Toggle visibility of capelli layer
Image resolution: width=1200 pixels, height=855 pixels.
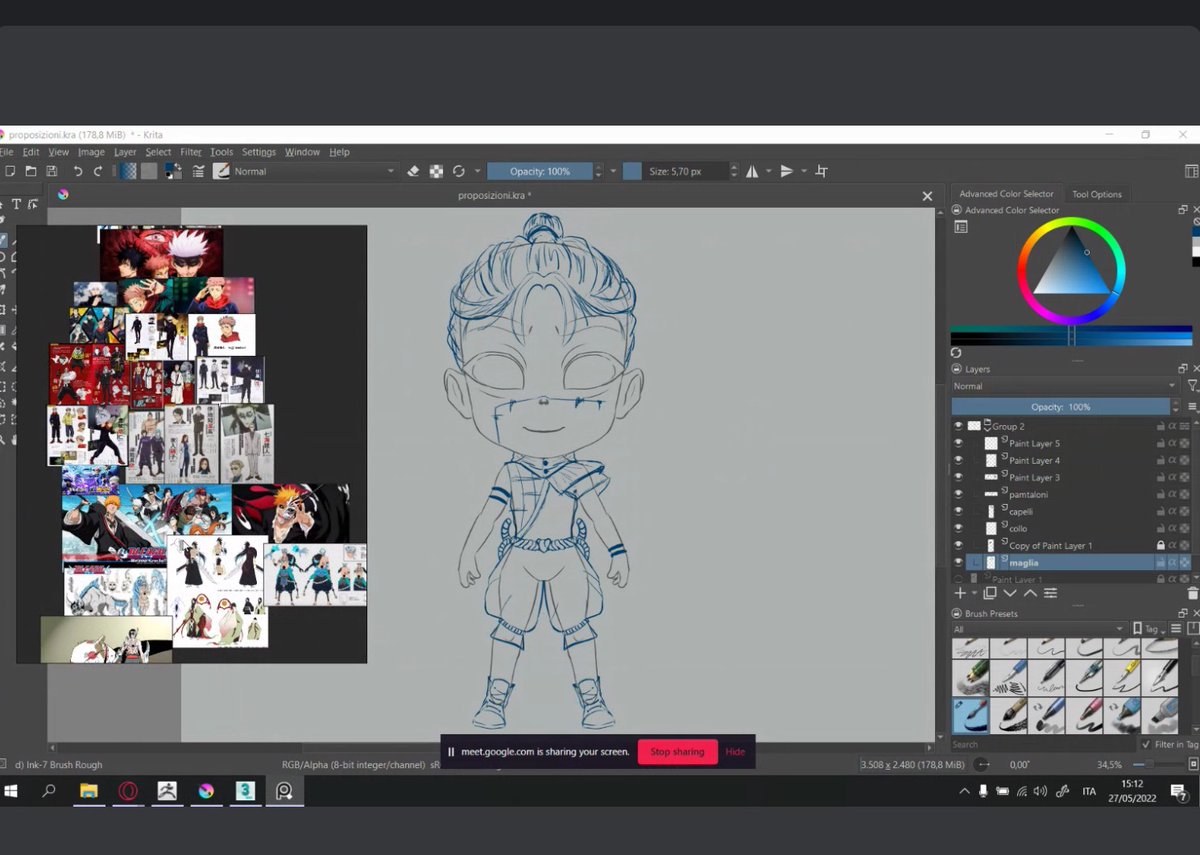click(x=958, y=511)
